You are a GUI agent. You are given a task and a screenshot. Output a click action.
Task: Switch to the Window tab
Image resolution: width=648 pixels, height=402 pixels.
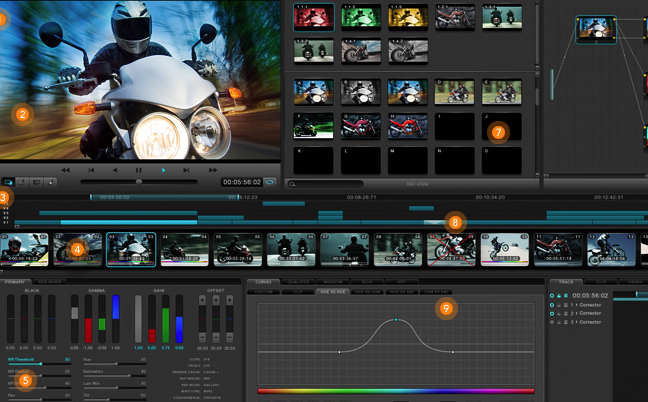pos(333,282)
